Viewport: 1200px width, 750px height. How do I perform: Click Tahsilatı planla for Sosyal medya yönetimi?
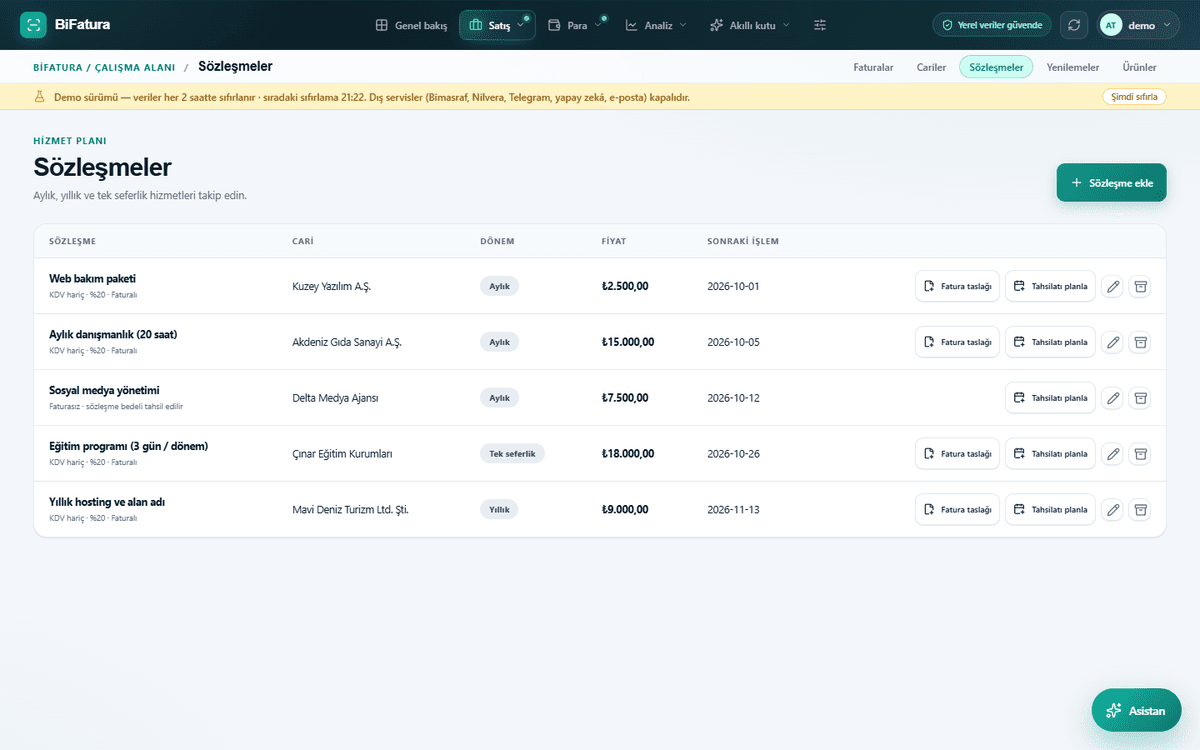click(x=1050, y=398)
